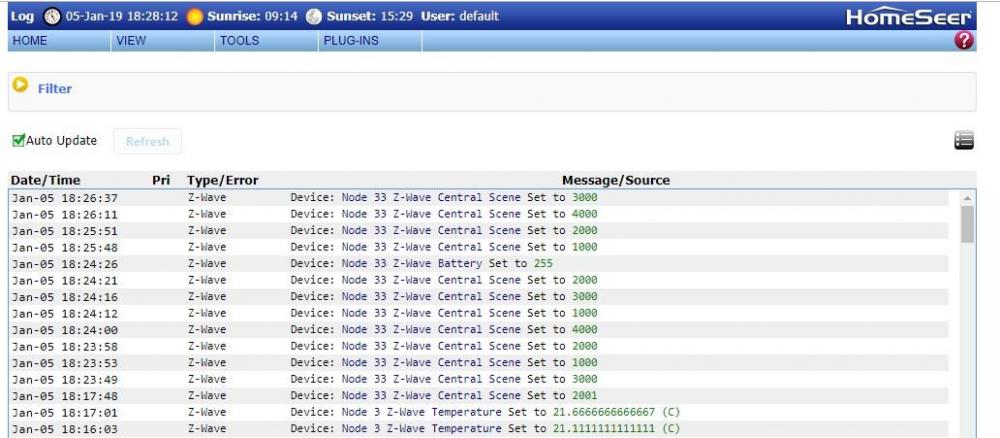Click the log list options icon
This screenshot has width=1000, height=438.
(964, 141)
